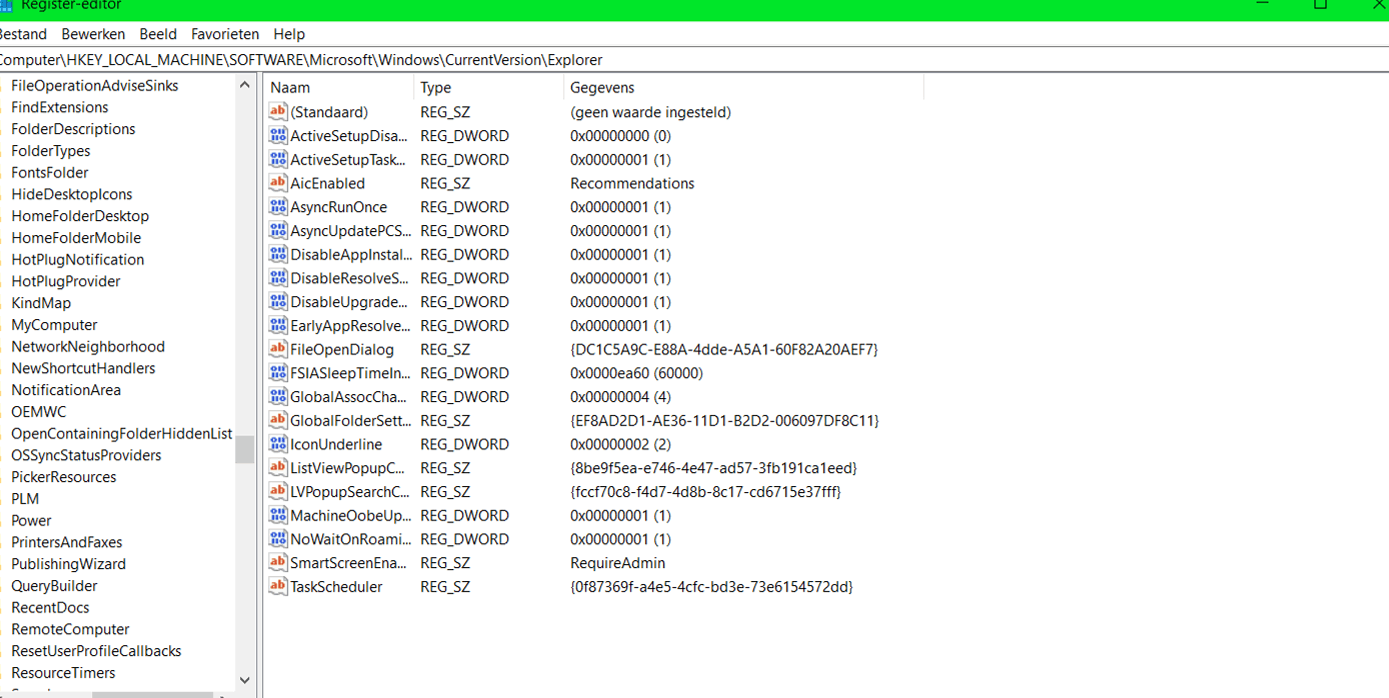The image size is (1389, 698).
Task: Click the tree scrollbar up arrow
Action: click(245, 85)
